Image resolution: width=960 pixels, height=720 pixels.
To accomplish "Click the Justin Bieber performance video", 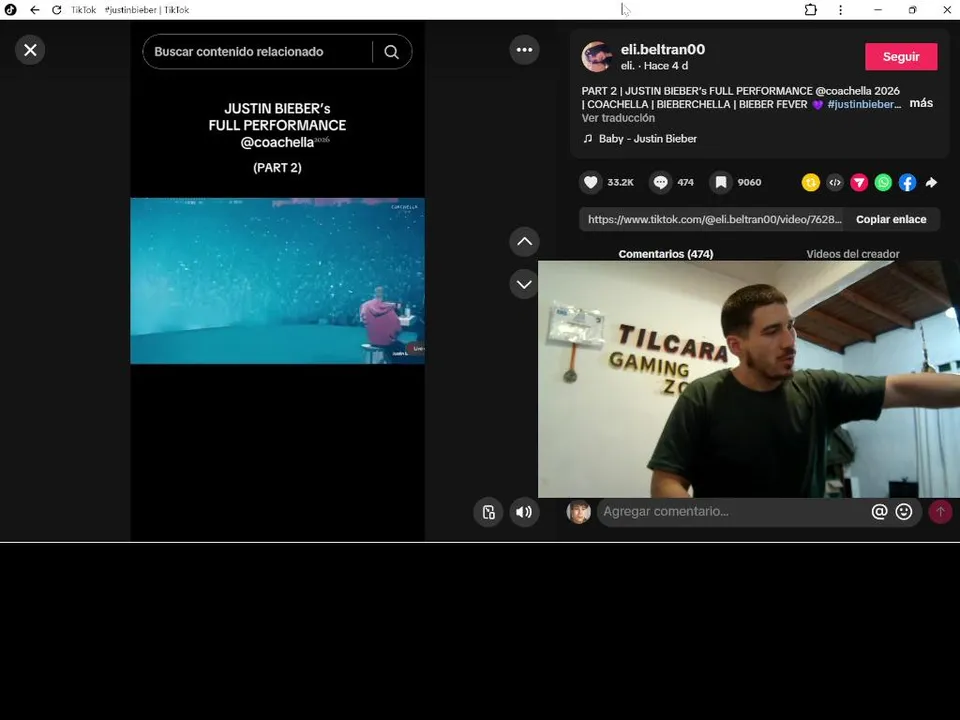I will coord(277,281).
